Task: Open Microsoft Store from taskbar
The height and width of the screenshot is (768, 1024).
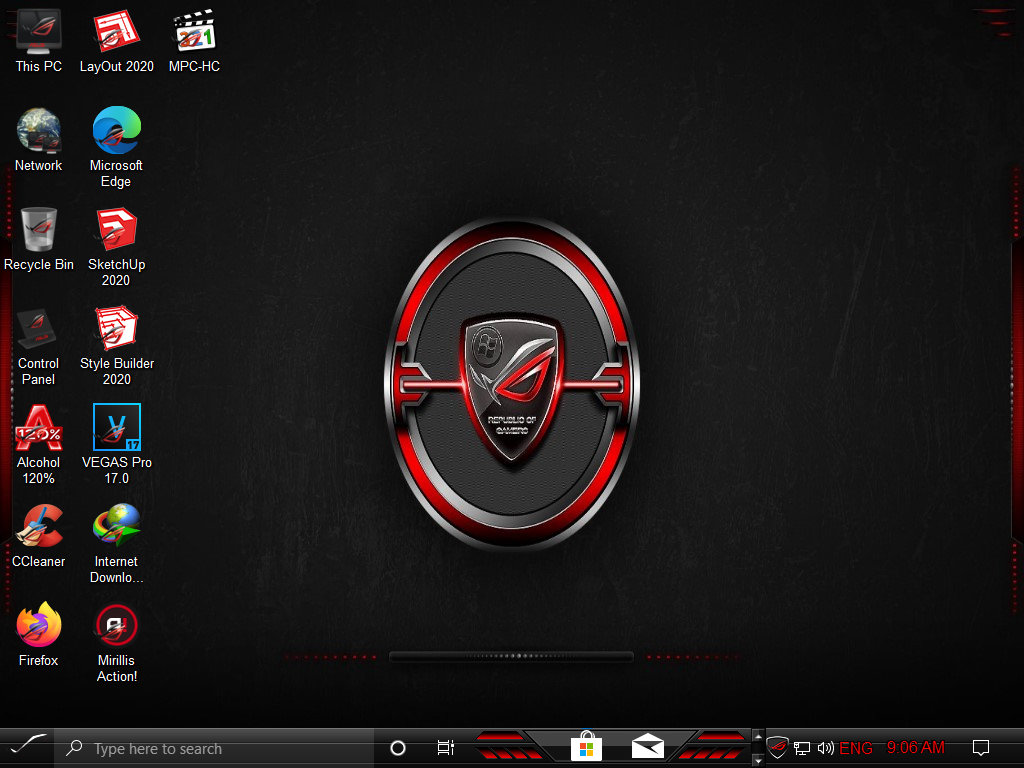Action: (586, 746)
